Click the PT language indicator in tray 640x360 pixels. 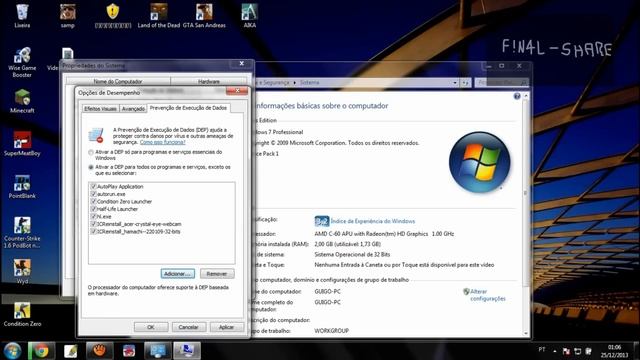(x=542, y=350)
